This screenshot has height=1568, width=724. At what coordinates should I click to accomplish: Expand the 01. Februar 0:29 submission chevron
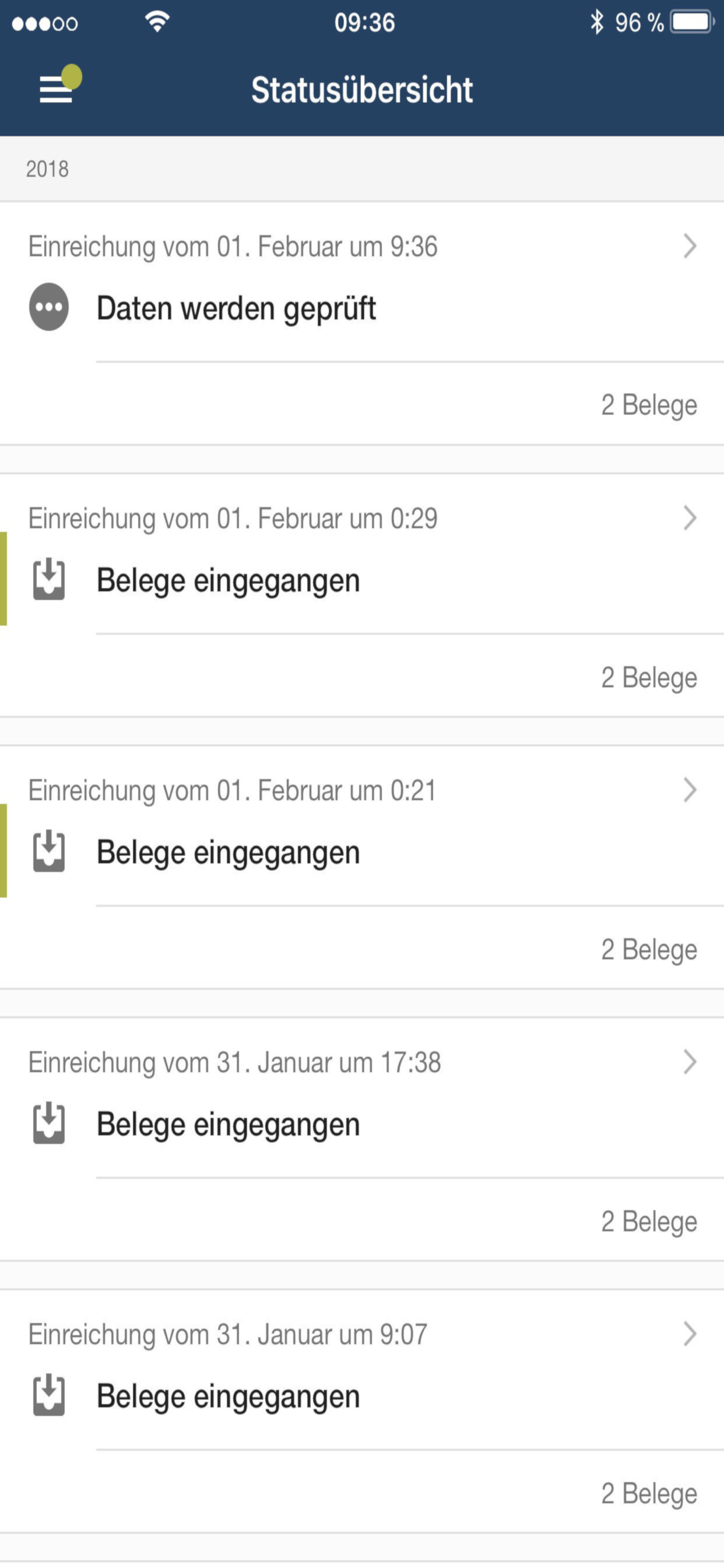pos(690,518)
